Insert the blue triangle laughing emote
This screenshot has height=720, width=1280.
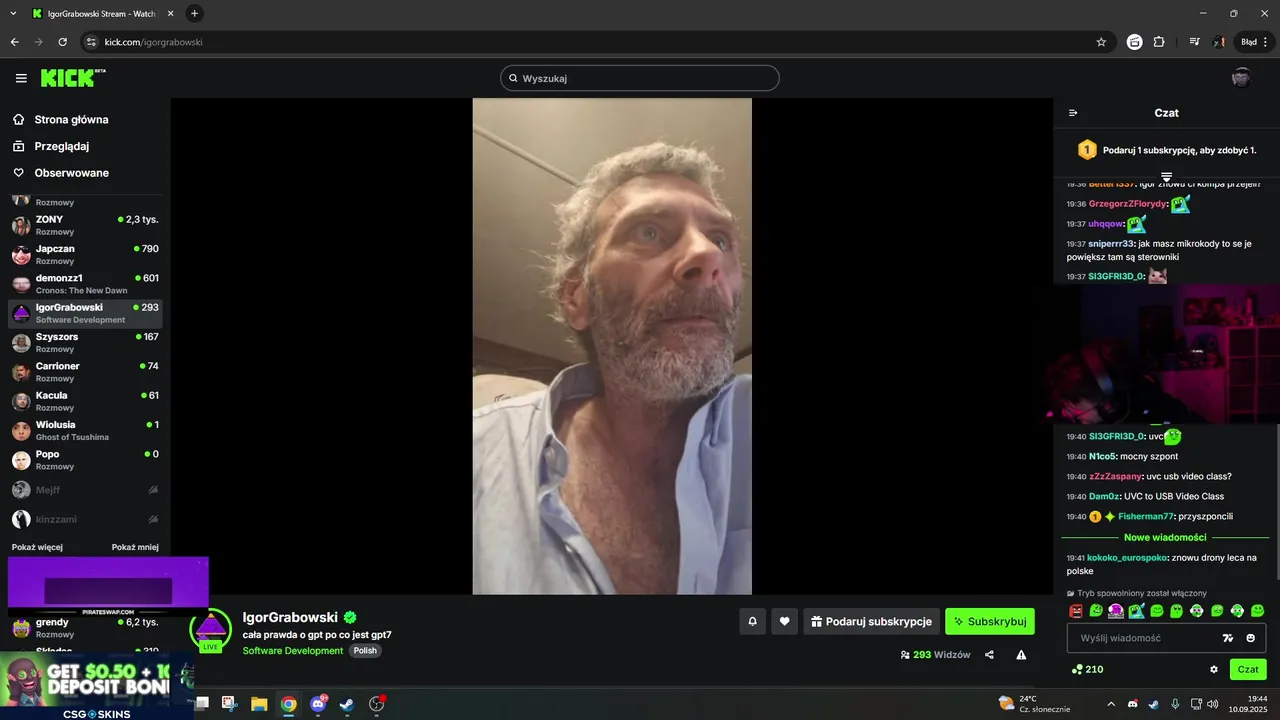click(1136, 611)
